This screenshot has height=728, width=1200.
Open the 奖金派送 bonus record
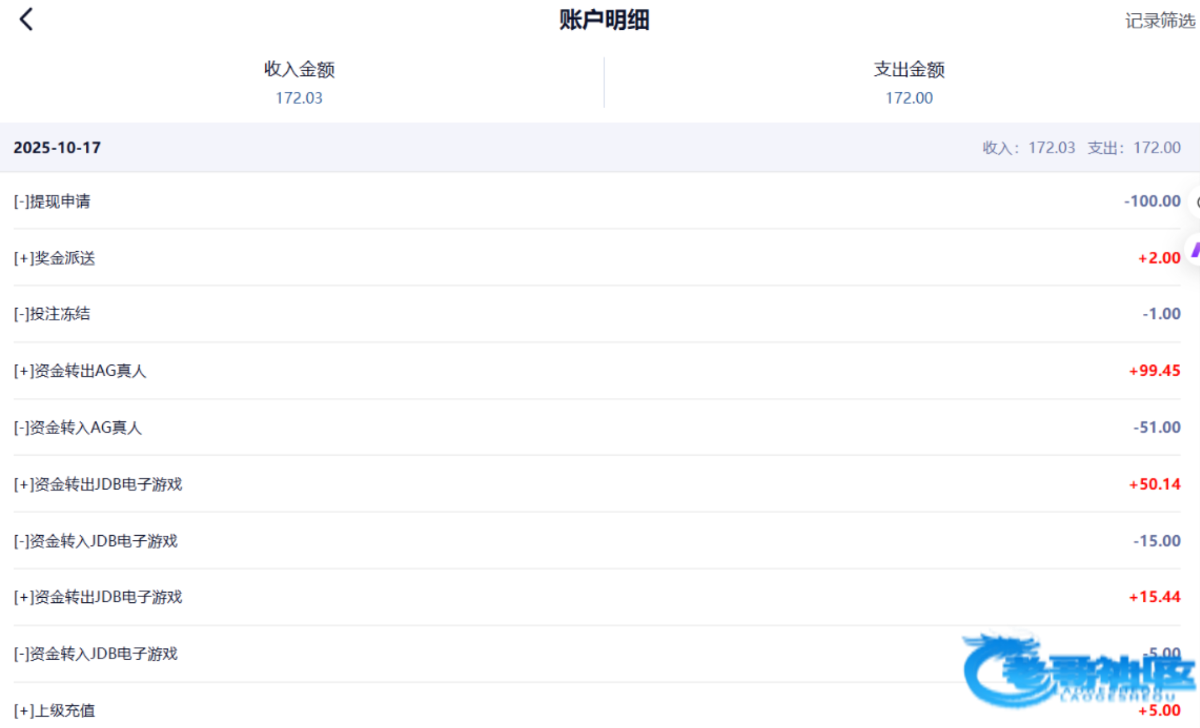54,258
